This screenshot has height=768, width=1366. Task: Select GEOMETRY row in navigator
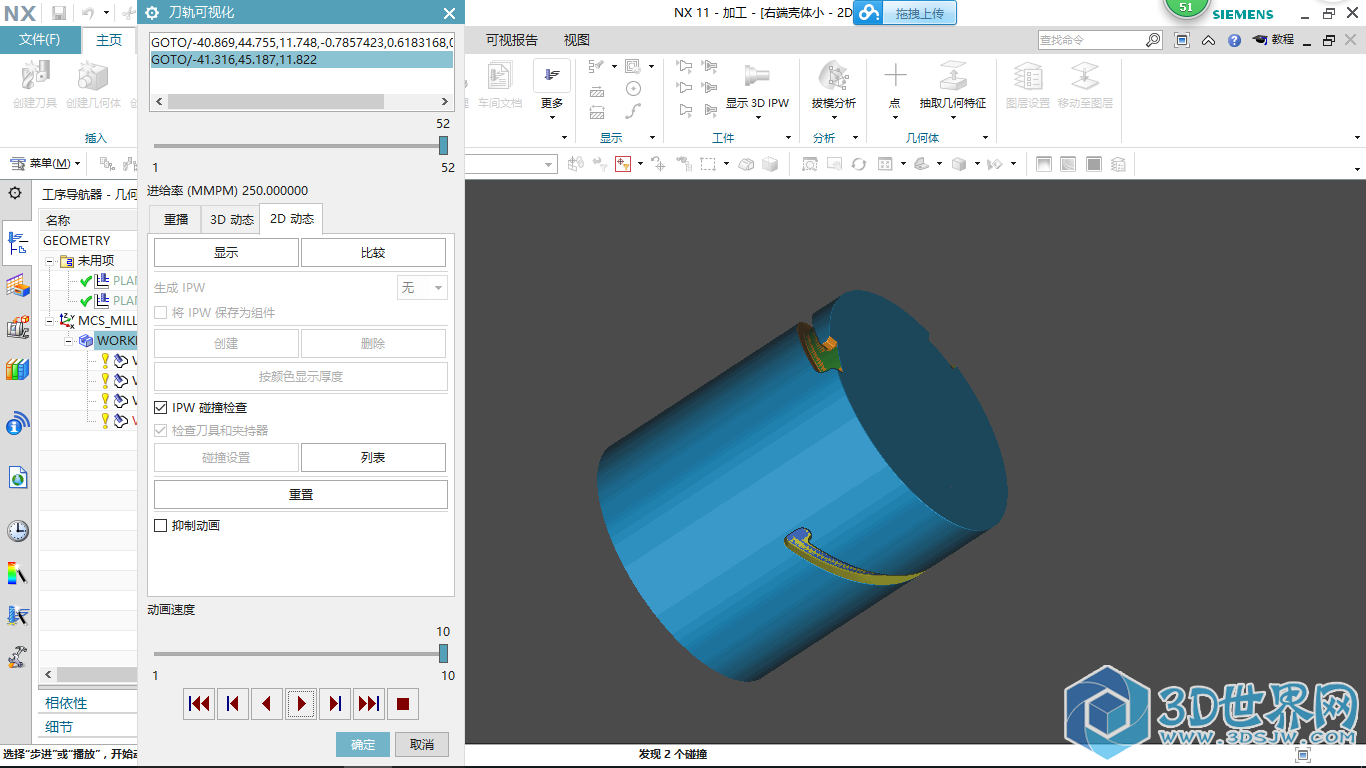pyautogui.click(x=88, y=241)
